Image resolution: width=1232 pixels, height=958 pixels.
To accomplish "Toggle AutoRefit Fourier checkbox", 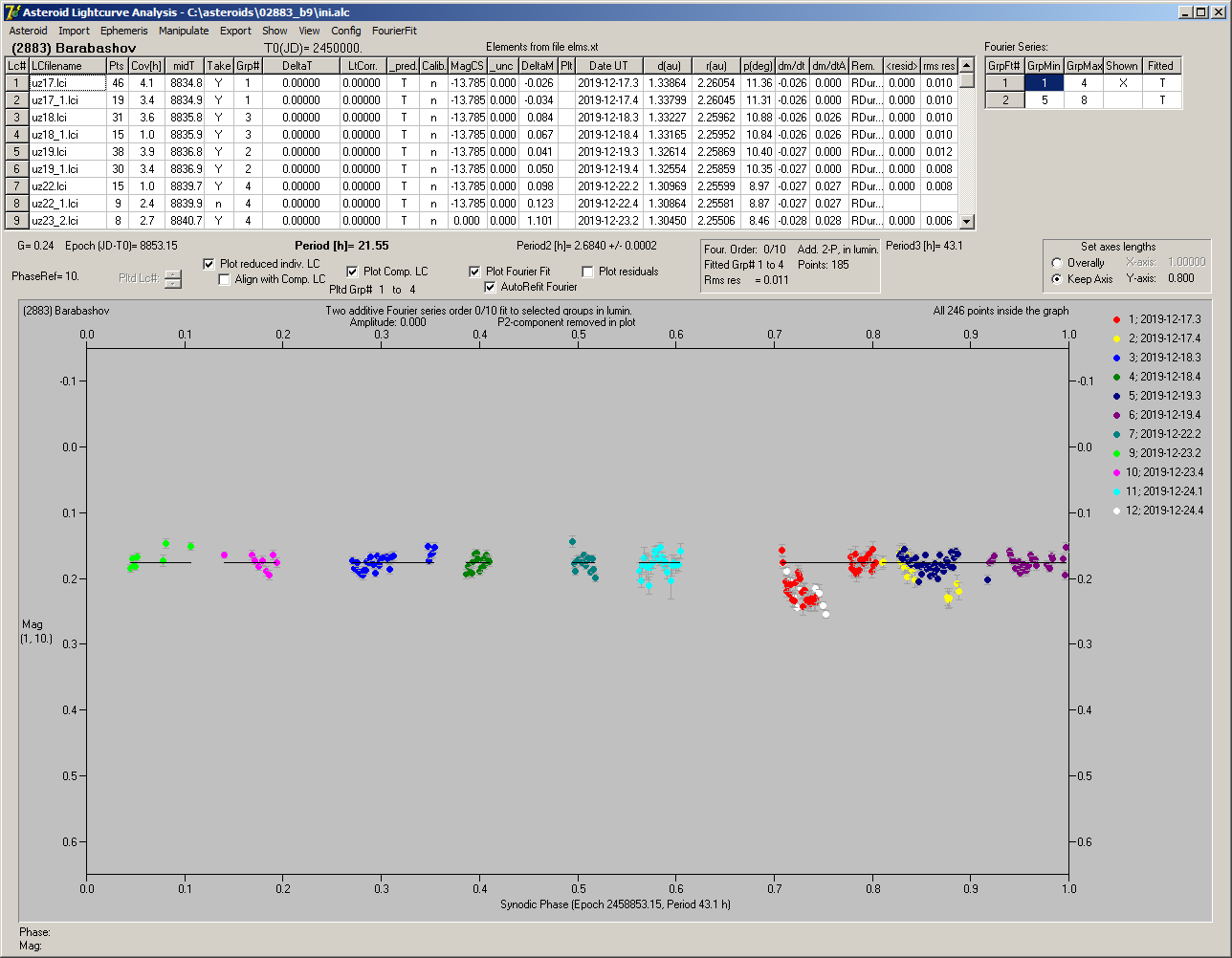I will [x=491, y=287].
